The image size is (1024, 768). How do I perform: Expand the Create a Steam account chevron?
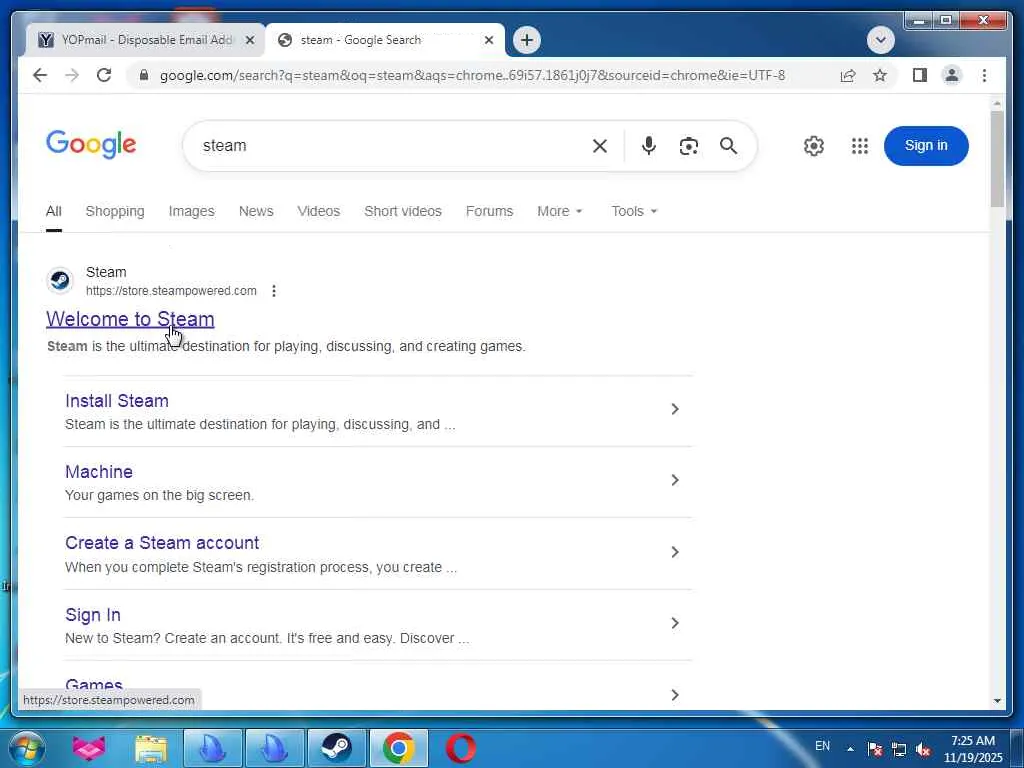click(x=675, y=552)
